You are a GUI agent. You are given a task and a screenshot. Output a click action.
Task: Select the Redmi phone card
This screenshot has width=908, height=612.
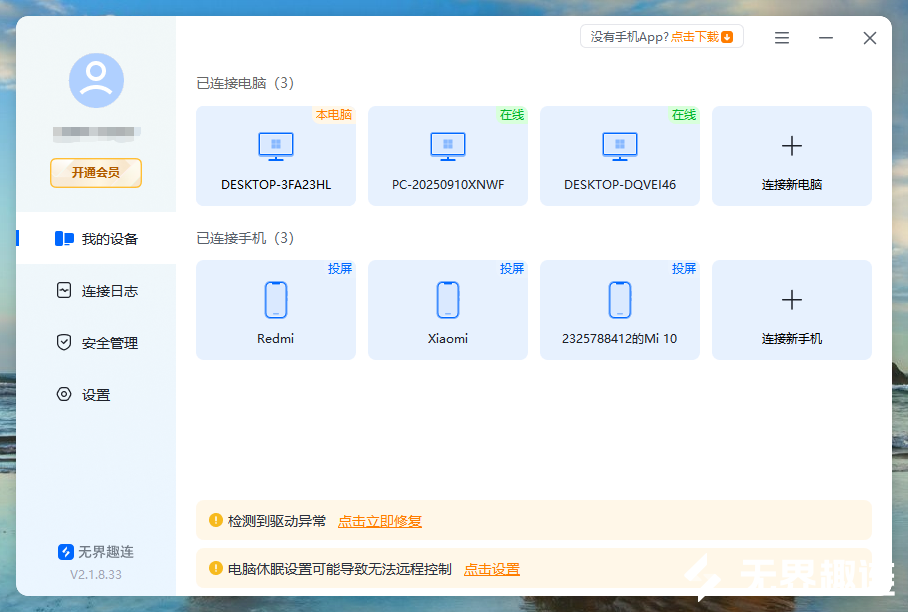pos(275,310)
